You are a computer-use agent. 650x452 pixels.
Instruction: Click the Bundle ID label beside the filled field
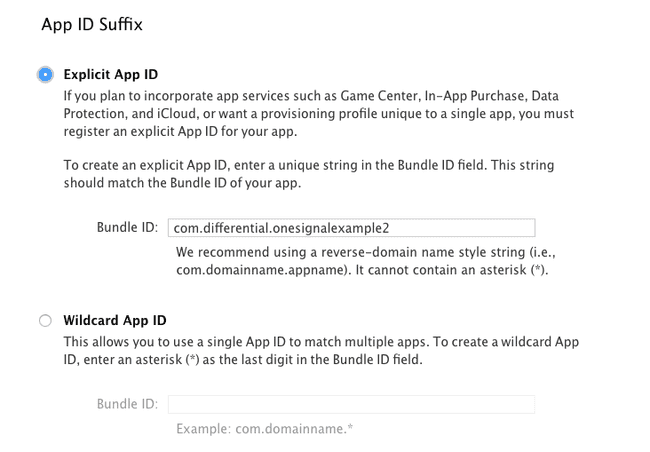127,227
